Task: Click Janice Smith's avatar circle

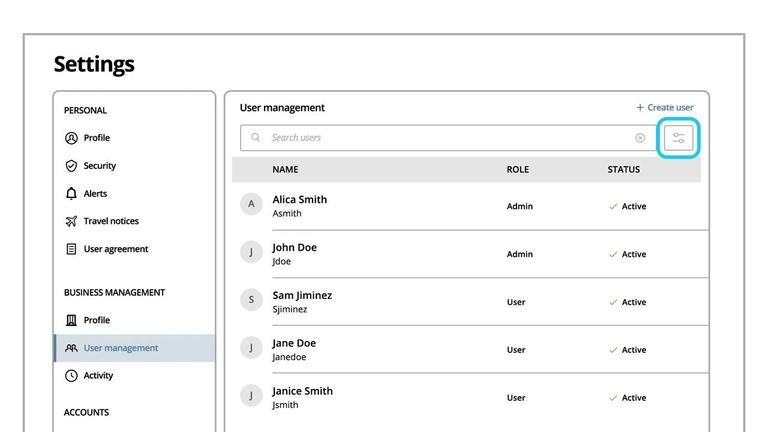Action: tap(251, 395)
